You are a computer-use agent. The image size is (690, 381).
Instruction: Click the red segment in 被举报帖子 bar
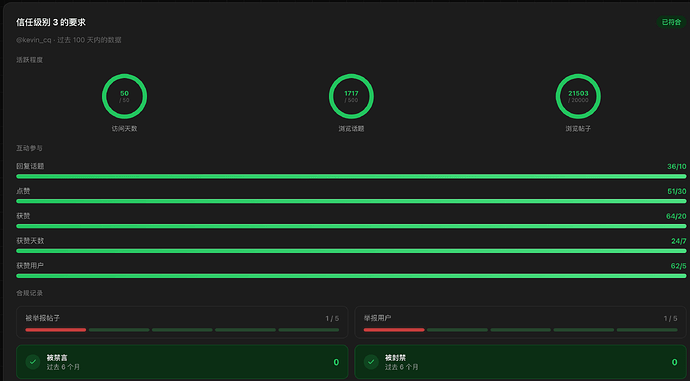tap(55, 330)
